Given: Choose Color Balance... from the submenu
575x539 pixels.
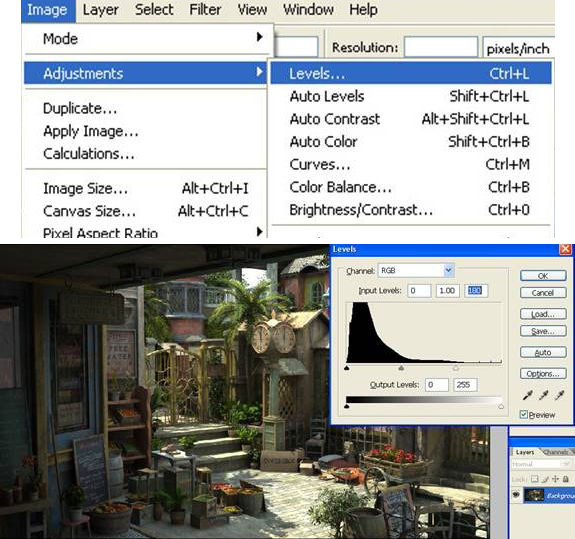Looking at the screenshot, I should click(x=411, y=187).
